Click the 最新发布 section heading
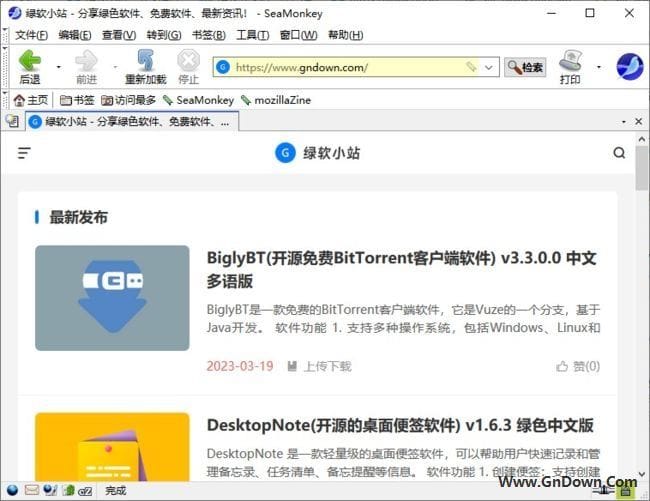 78,217
